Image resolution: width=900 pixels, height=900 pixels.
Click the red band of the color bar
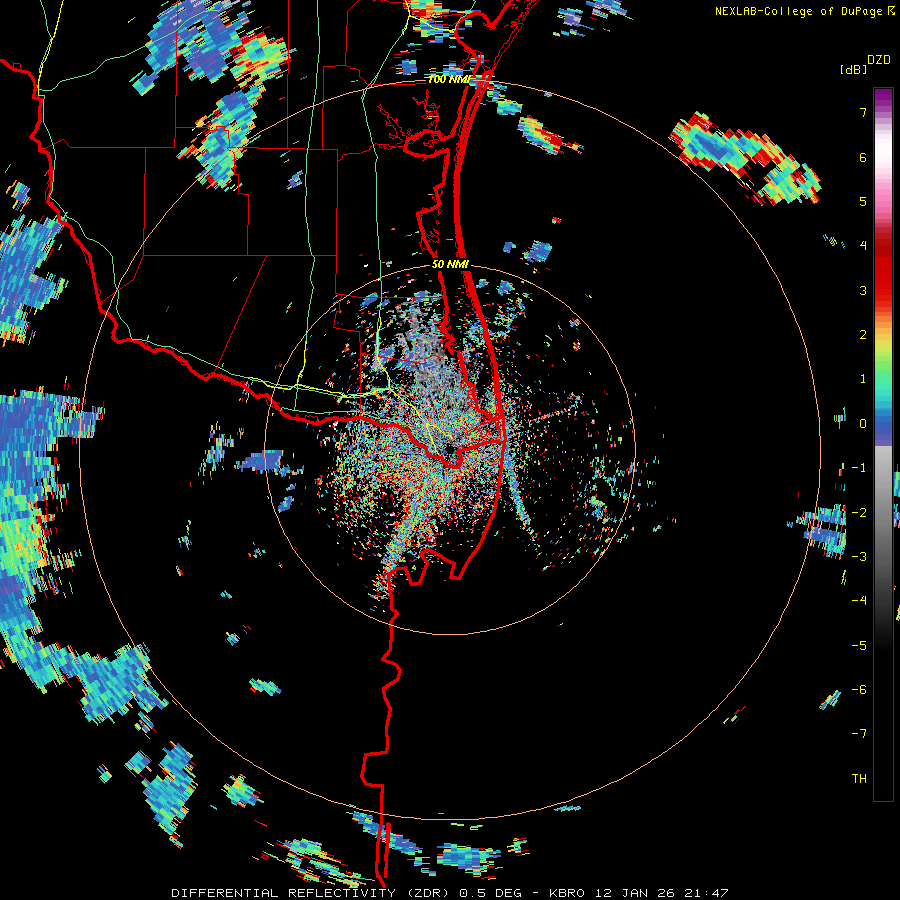point(883,270)
